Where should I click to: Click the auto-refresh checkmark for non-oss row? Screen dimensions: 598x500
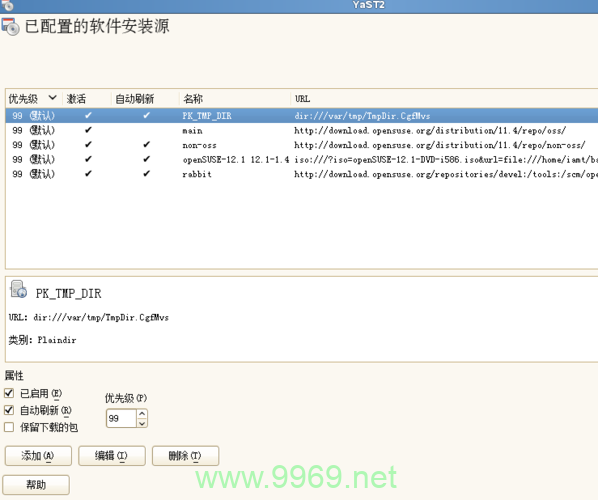(x=146, y=145)
